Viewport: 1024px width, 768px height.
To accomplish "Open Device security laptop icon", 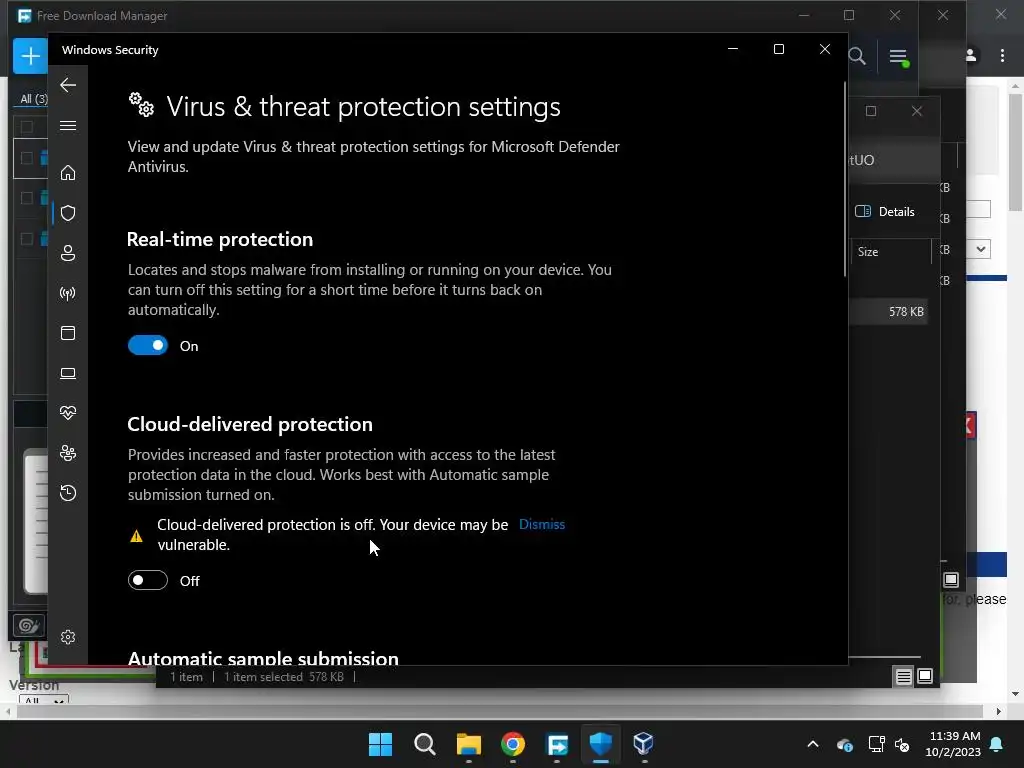I will [68, 373].
